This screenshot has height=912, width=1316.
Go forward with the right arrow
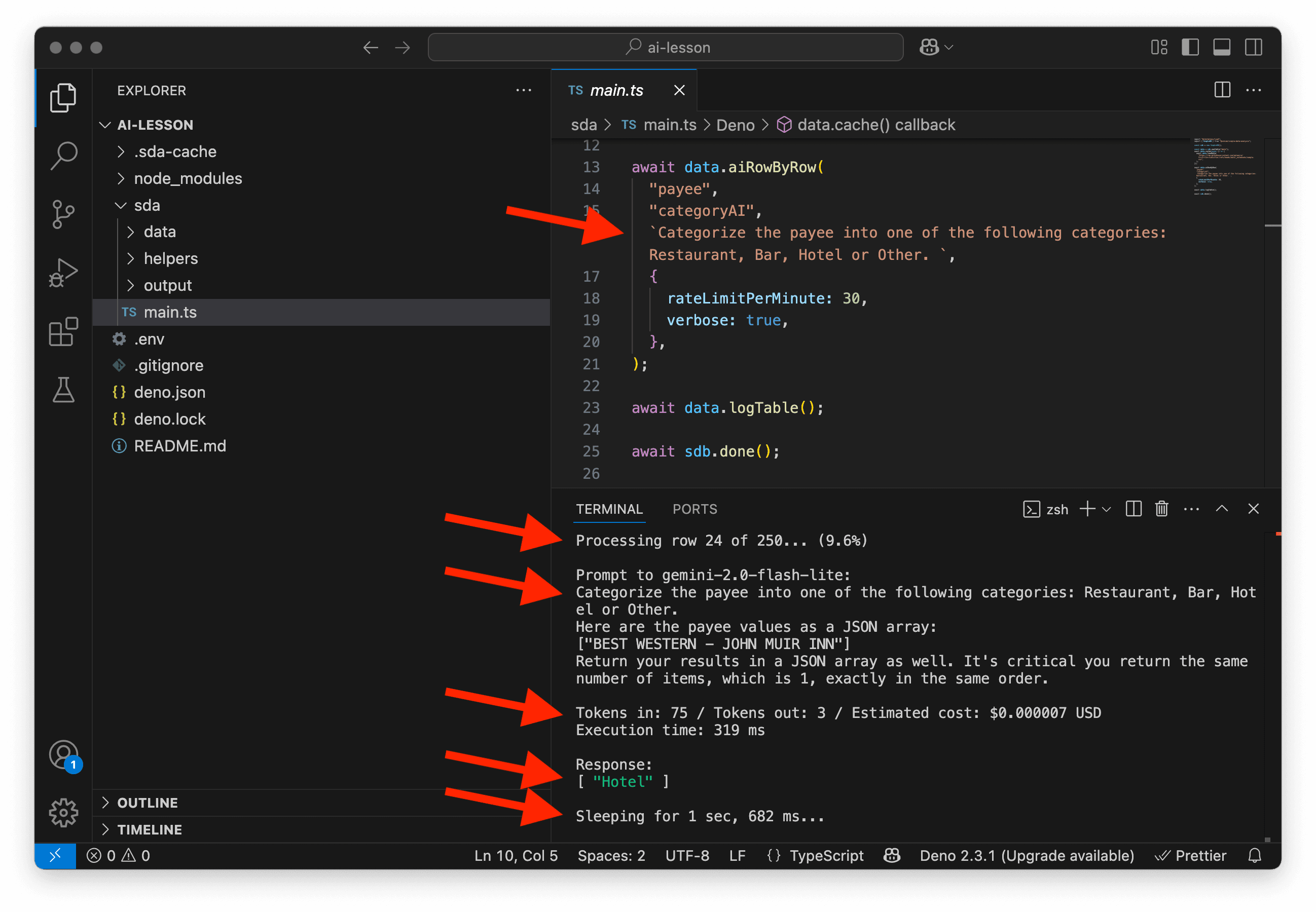pos(403,48)
